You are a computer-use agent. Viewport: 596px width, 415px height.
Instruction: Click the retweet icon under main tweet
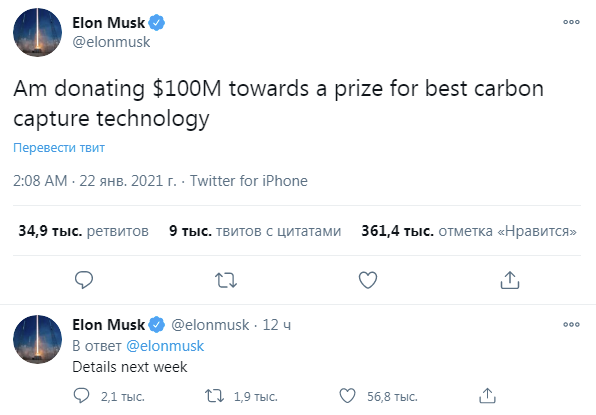pyautogui.click(x=226, y=280)
